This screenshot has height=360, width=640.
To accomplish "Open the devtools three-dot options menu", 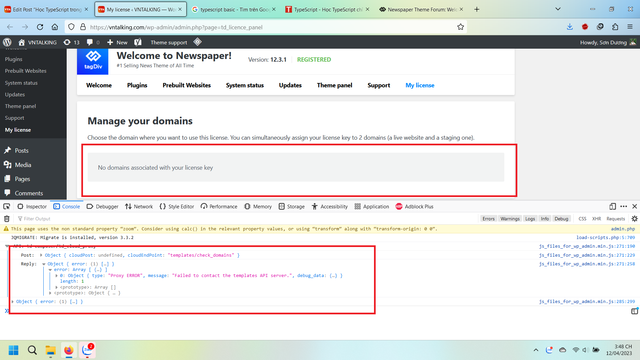I will point(623,207).
